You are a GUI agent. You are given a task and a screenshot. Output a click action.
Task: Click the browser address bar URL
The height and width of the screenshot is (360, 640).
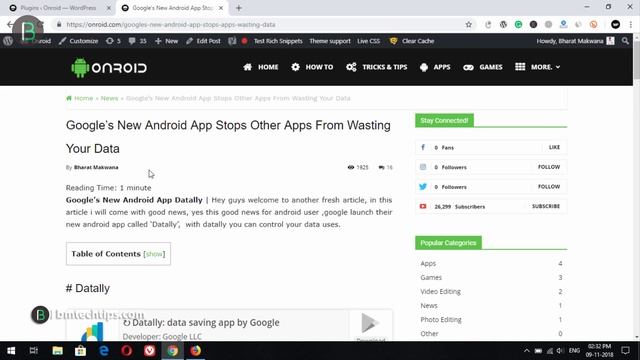(171, 24)
